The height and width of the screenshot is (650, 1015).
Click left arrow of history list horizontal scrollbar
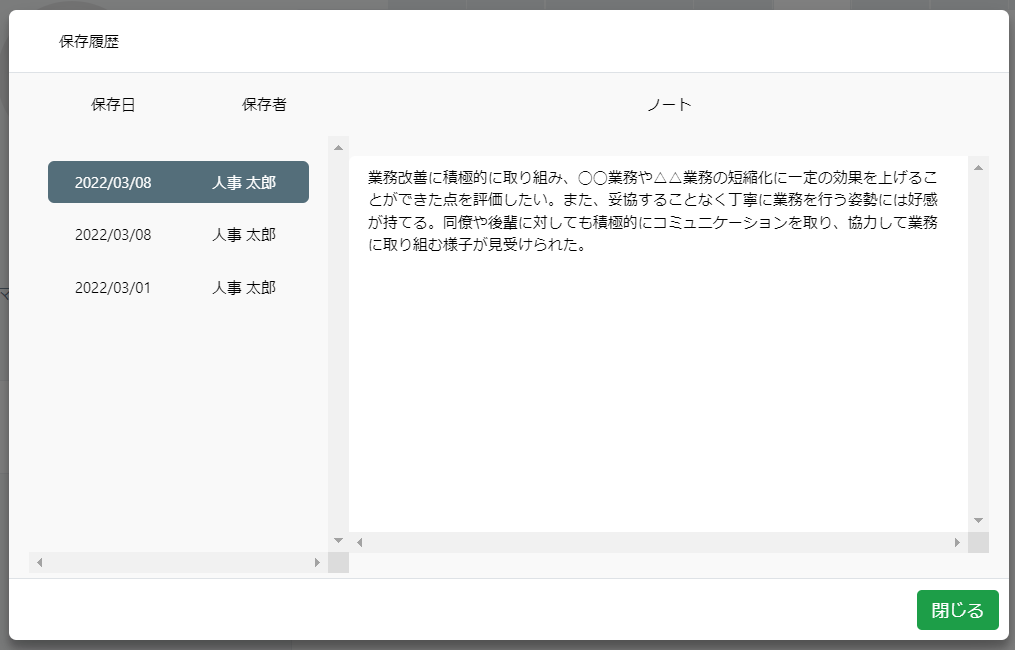click(x=40, y=562)
